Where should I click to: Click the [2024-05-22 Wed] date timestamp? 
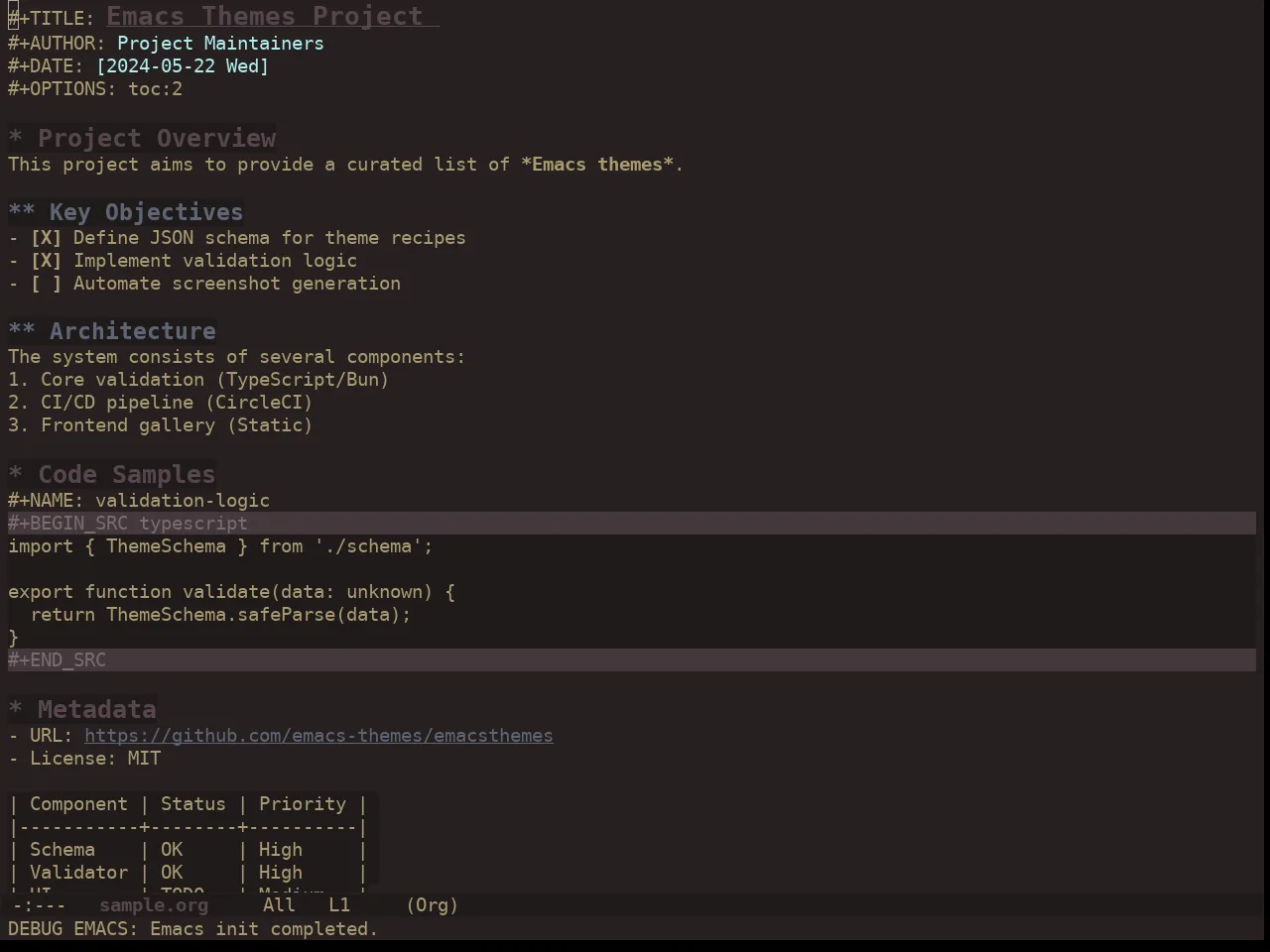183,66
